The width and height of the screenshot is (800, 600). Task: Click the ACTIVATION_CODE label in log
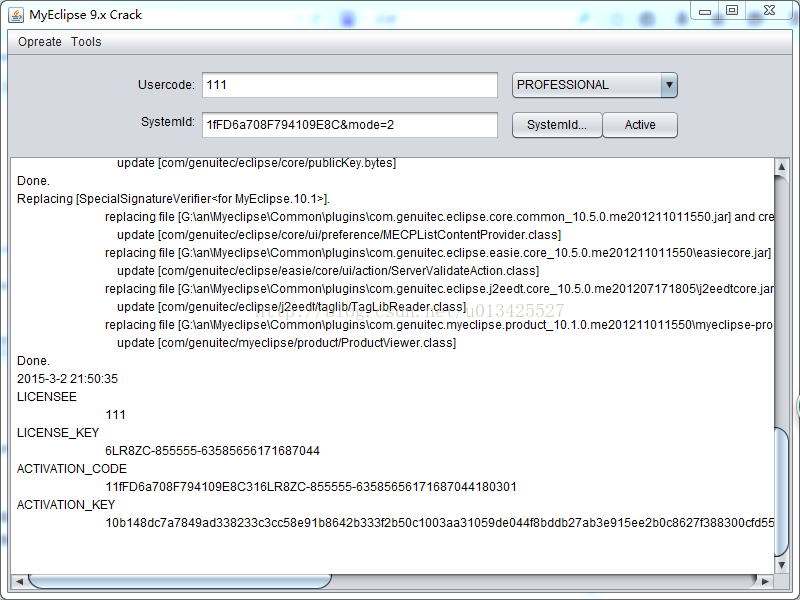coord(71,468)
